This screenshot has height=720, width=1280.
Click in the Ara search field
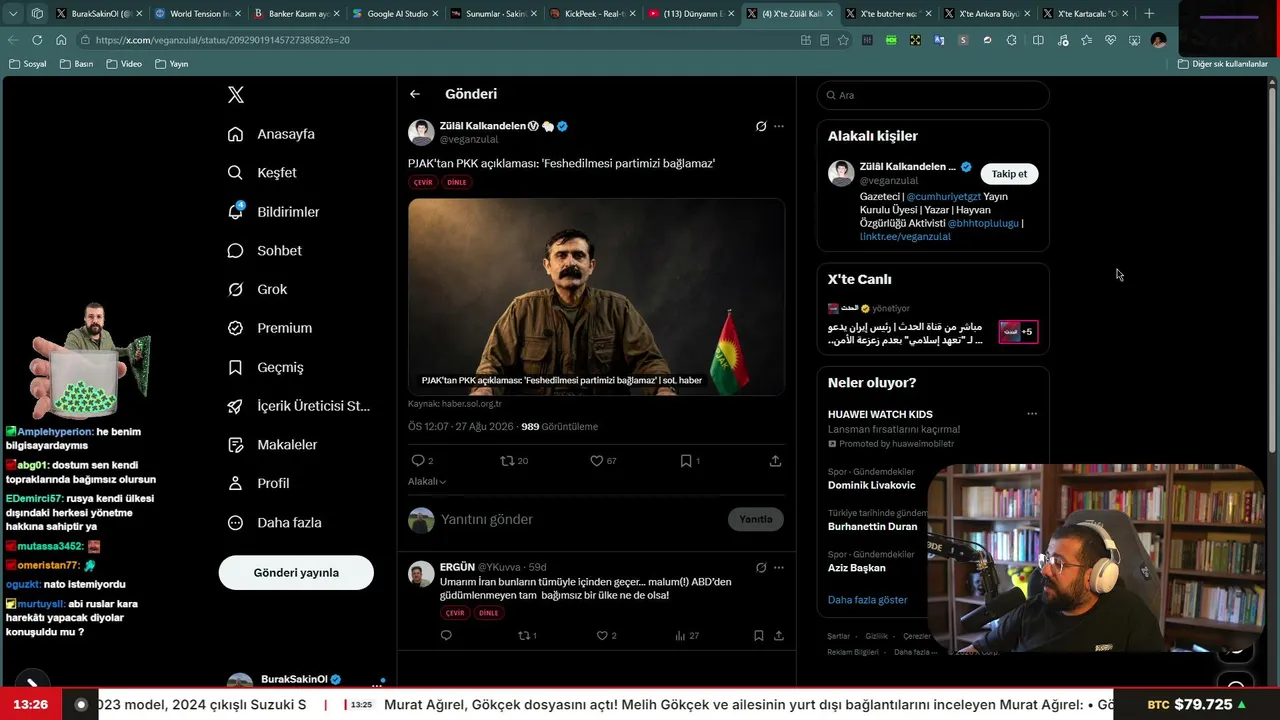(x=933, y=95)
